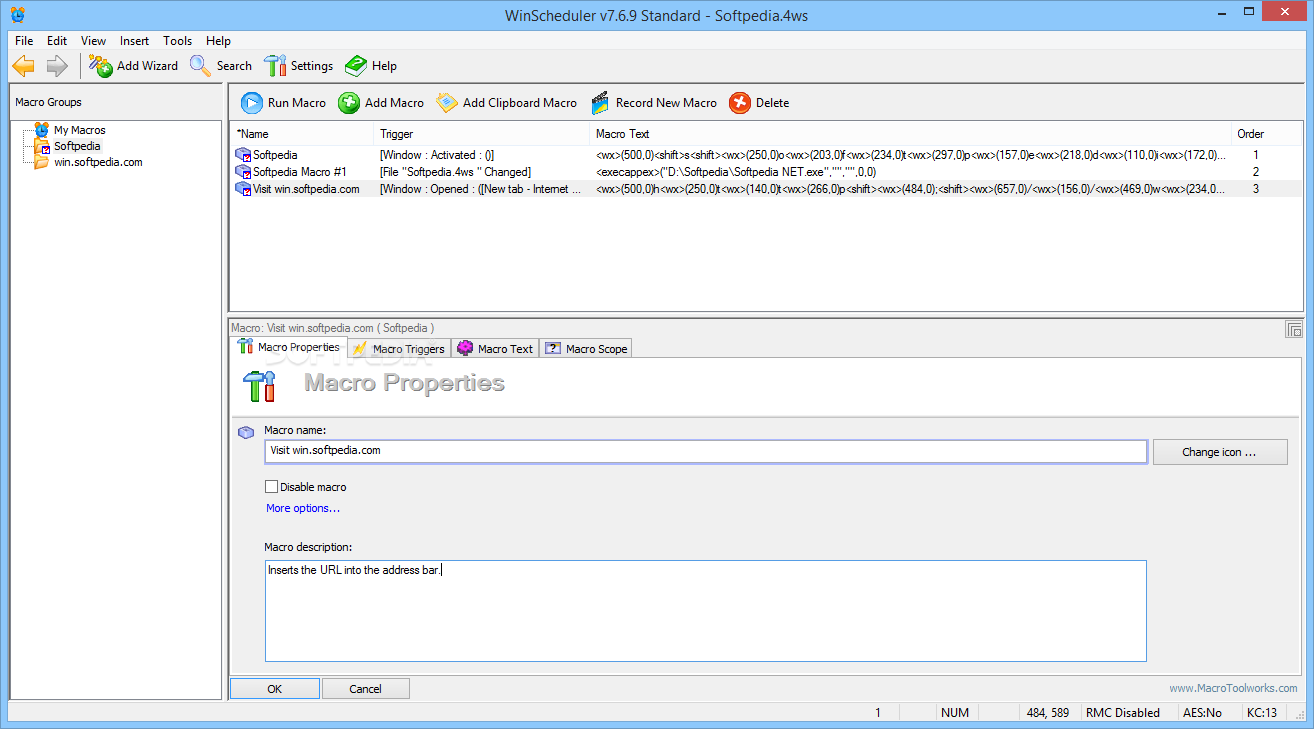Select the Visit win.softpedia.com macro row
The width and height of the screenshot is (1314, 729).
(x=768, y=189)
